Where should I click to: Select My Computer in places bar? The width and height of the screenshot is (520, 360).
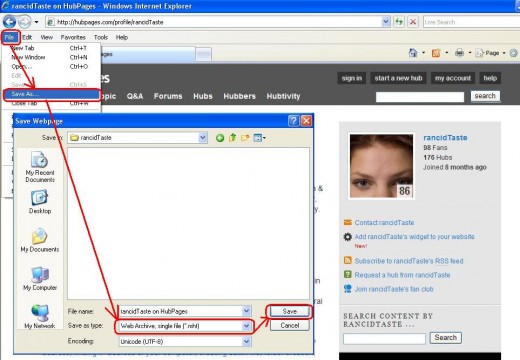click(x=40, y=279)
